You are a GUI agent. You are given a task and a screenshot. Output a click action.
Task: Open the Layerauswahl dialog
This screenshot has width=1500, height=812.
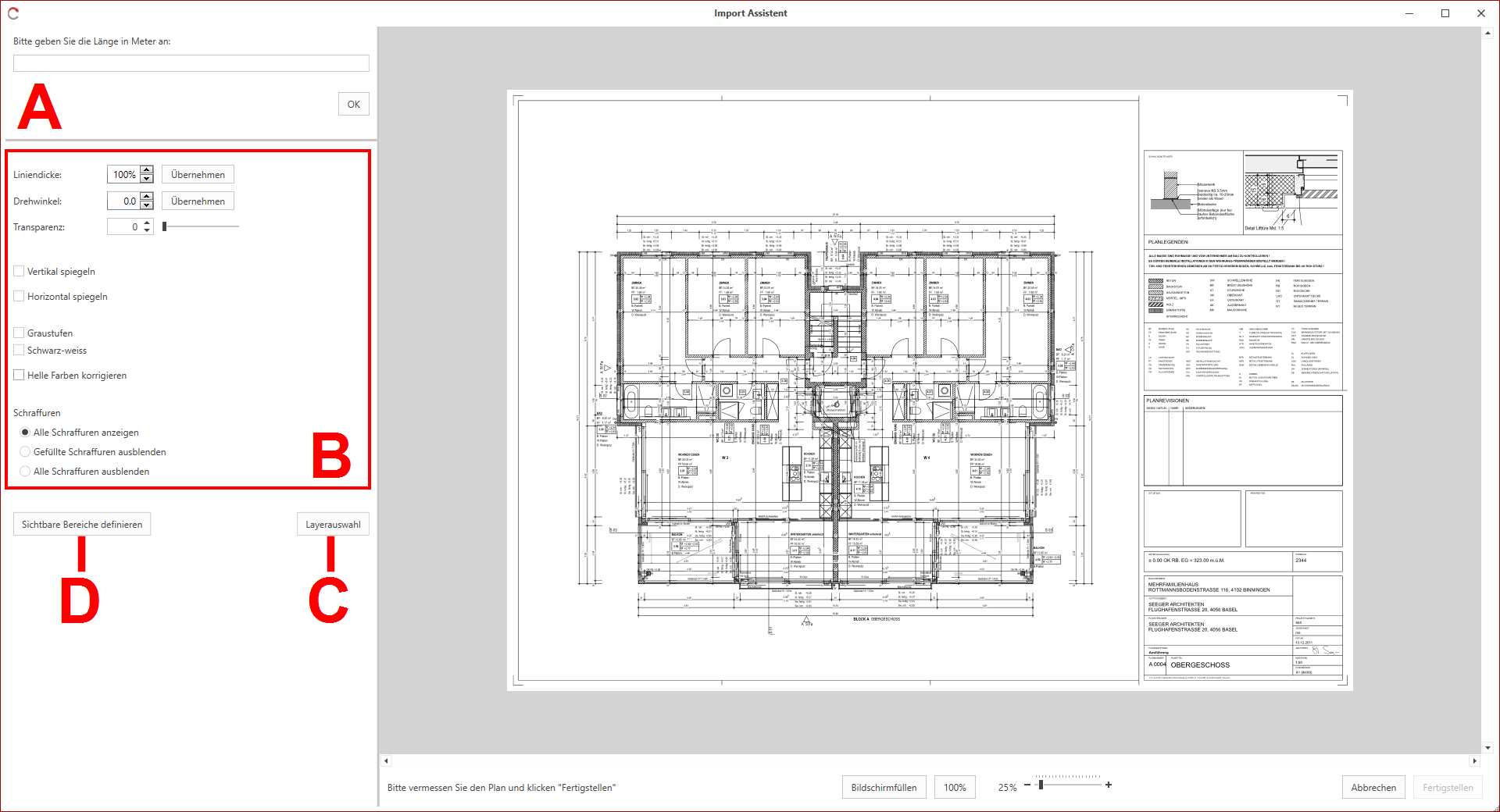pos(333,525)
